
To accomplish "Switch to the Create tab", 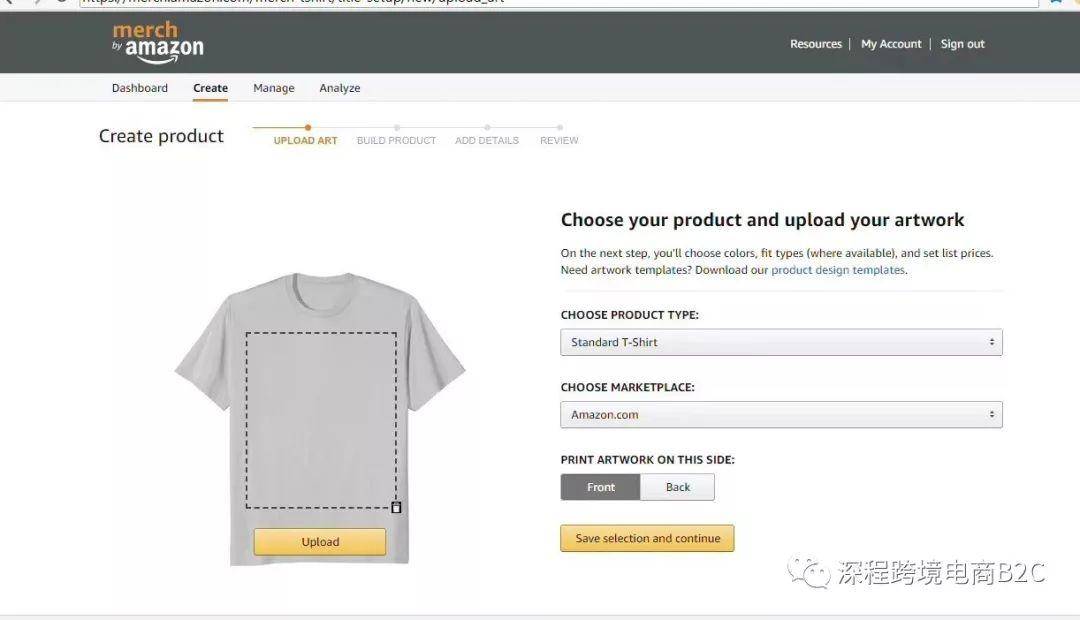I will click(x=210, y=88).
